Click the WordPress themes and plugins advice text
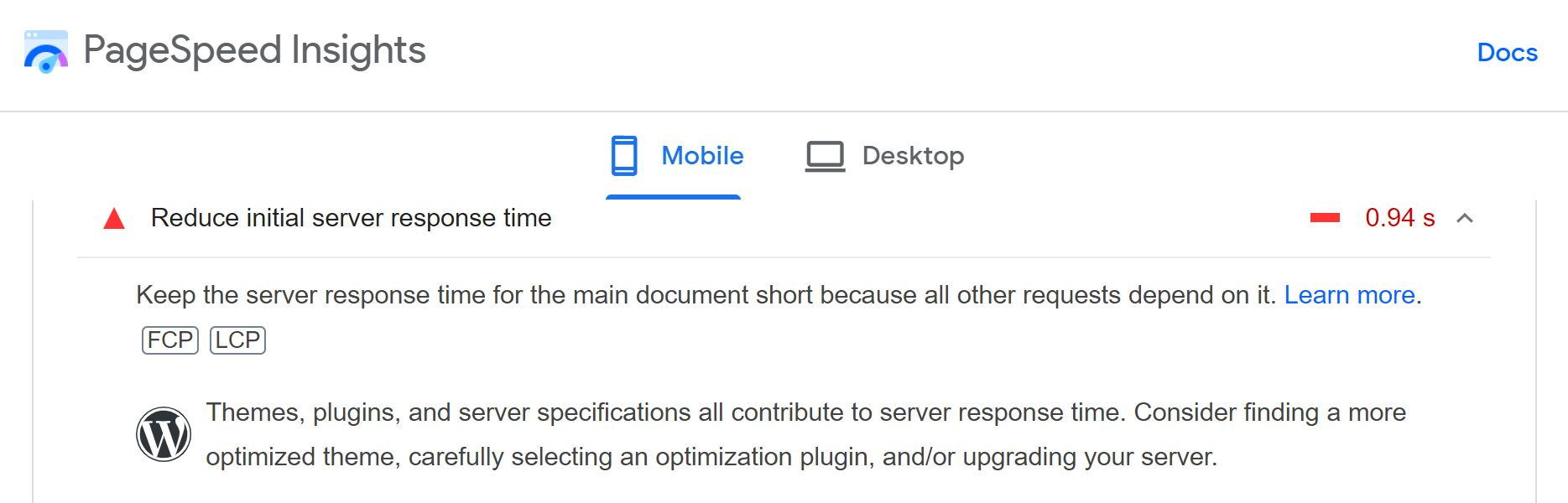The image size is (1568, 503). [x=805, y=434]
